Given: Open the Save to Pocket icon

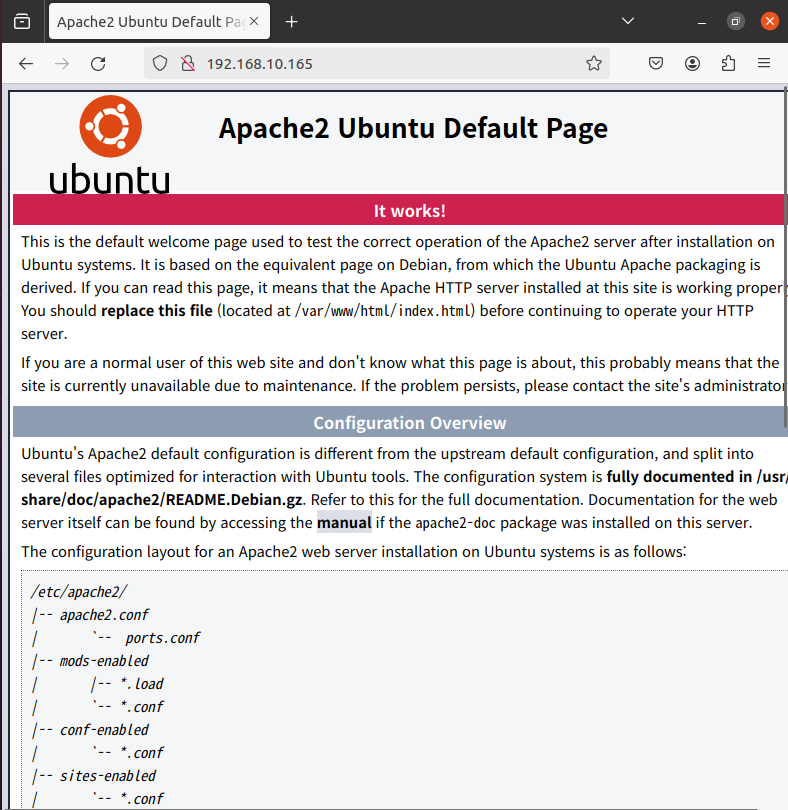Looking at the screenshot, I should [x=656, y=64].
